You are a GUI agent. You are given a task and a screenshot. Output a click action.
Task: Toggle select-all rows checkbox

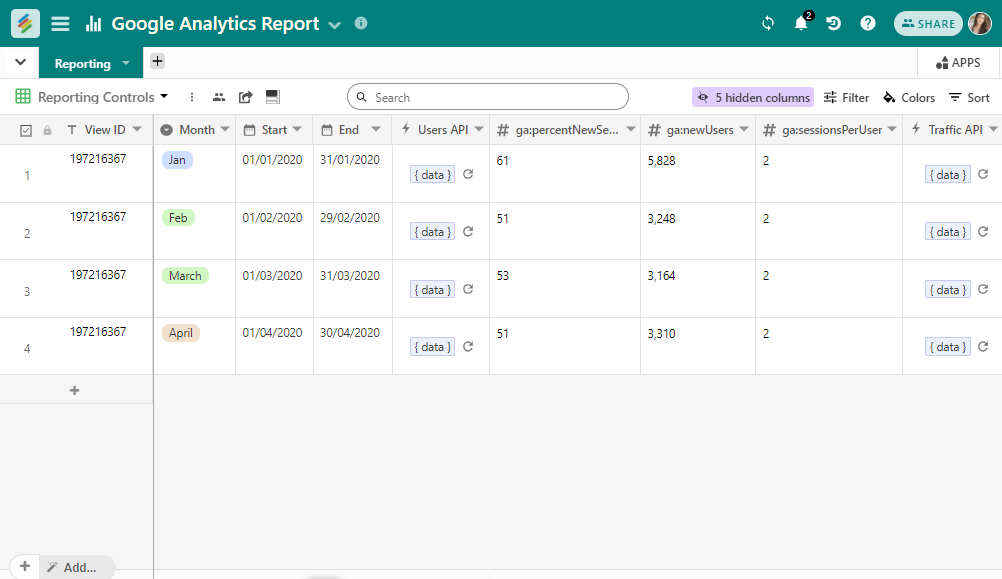point(26,130)
